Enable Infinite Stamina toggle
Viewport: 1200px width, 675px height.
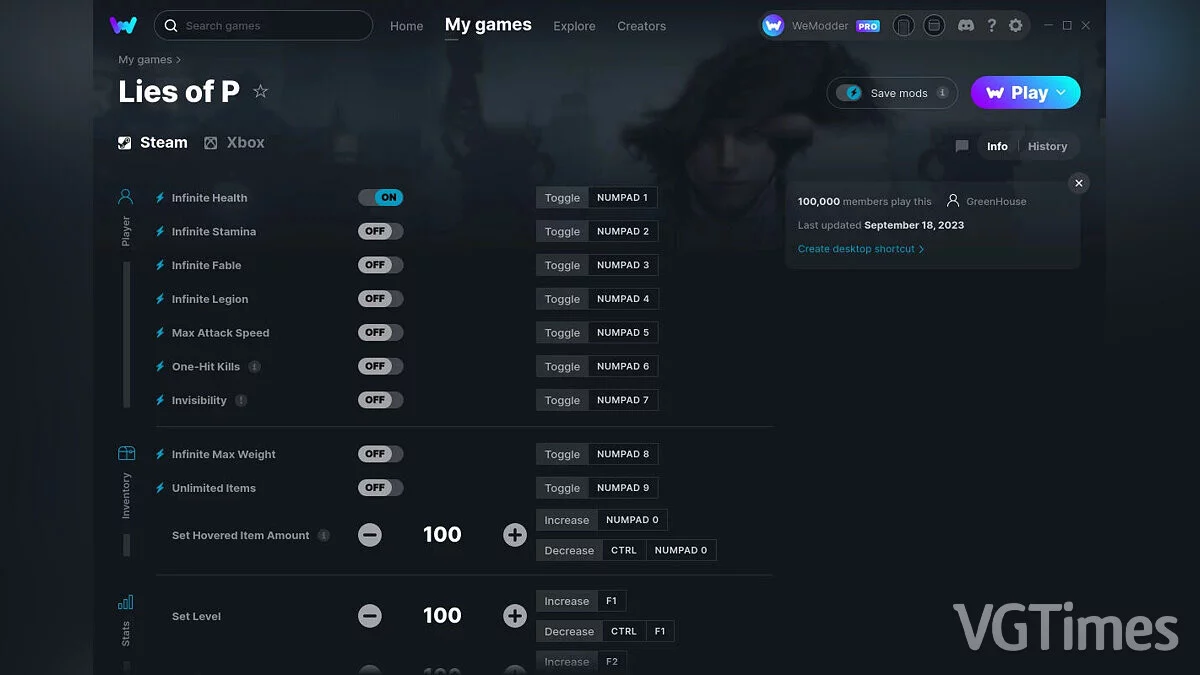tap(381, 231)
